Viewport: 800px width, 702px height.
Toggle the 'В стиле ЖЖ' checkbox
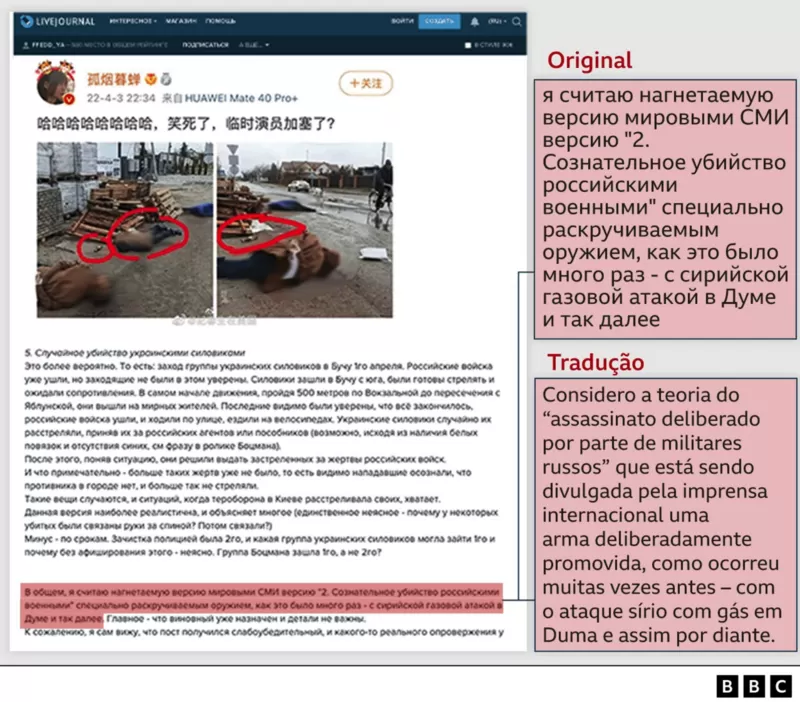[x=468, y=45]
